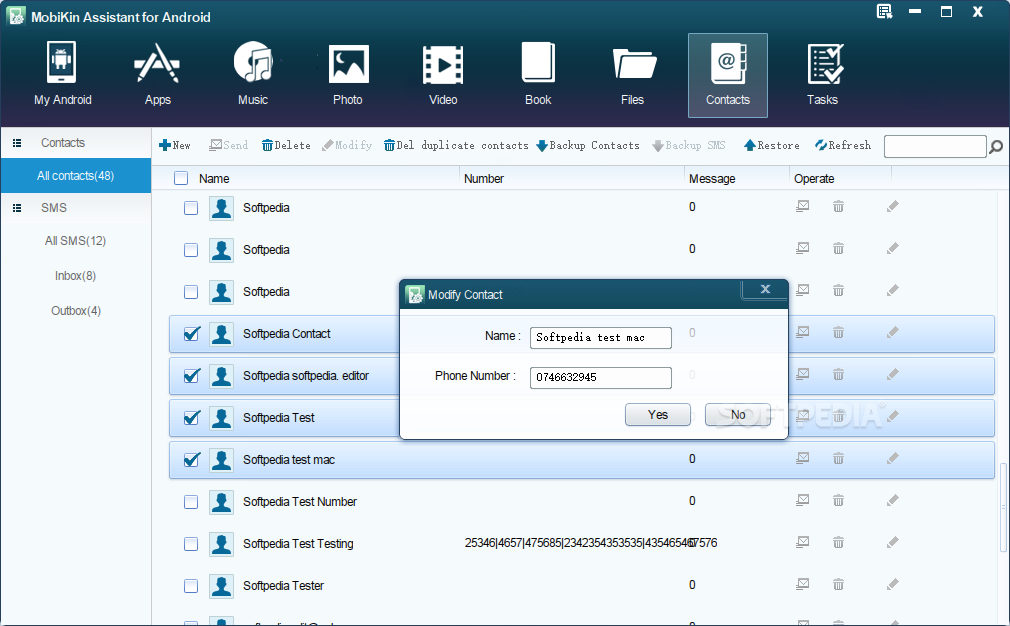
Task: Click the Message column header
Action: coord(712,179)
